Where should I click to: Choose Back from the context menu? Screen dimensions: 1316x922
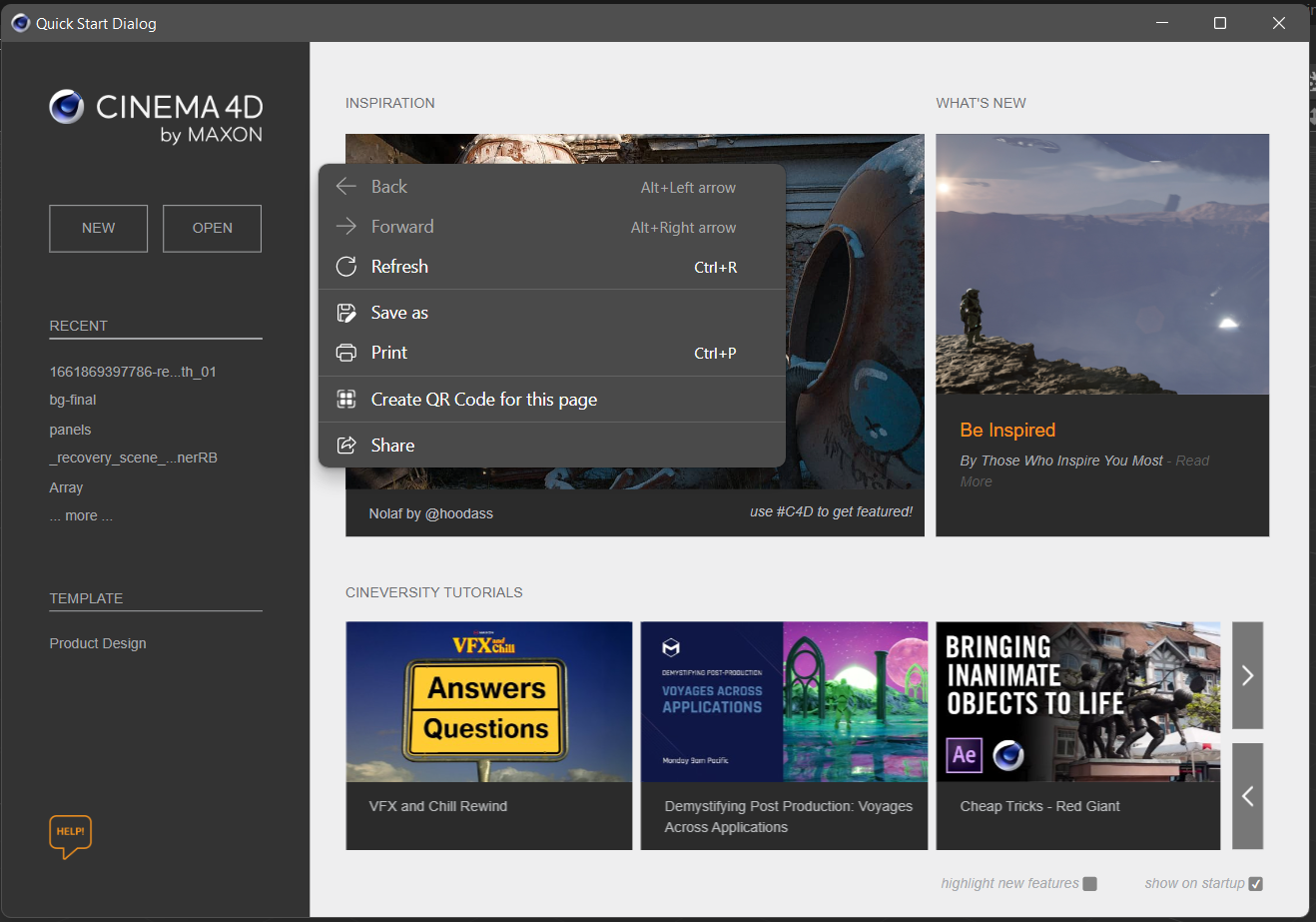[x=552, y=187]
